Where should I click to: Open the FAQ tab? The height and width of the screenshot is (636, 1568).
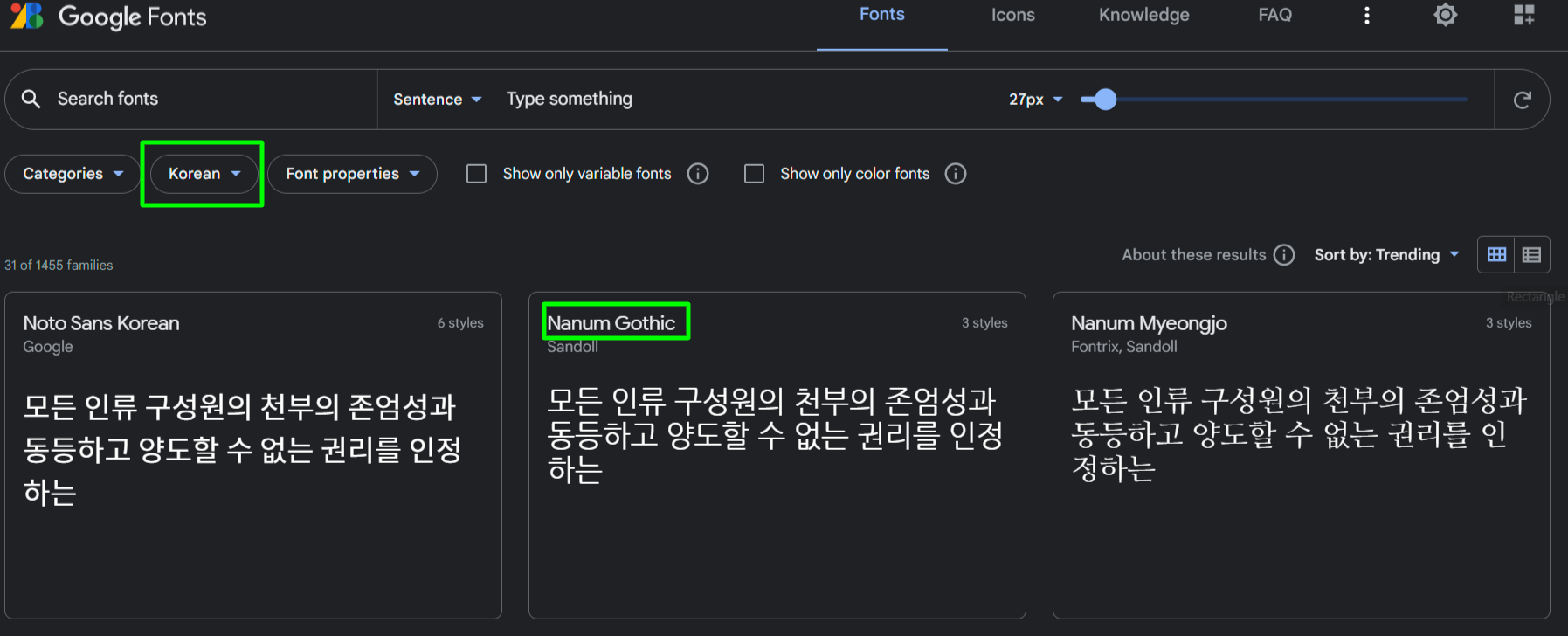coord(1275,15)
